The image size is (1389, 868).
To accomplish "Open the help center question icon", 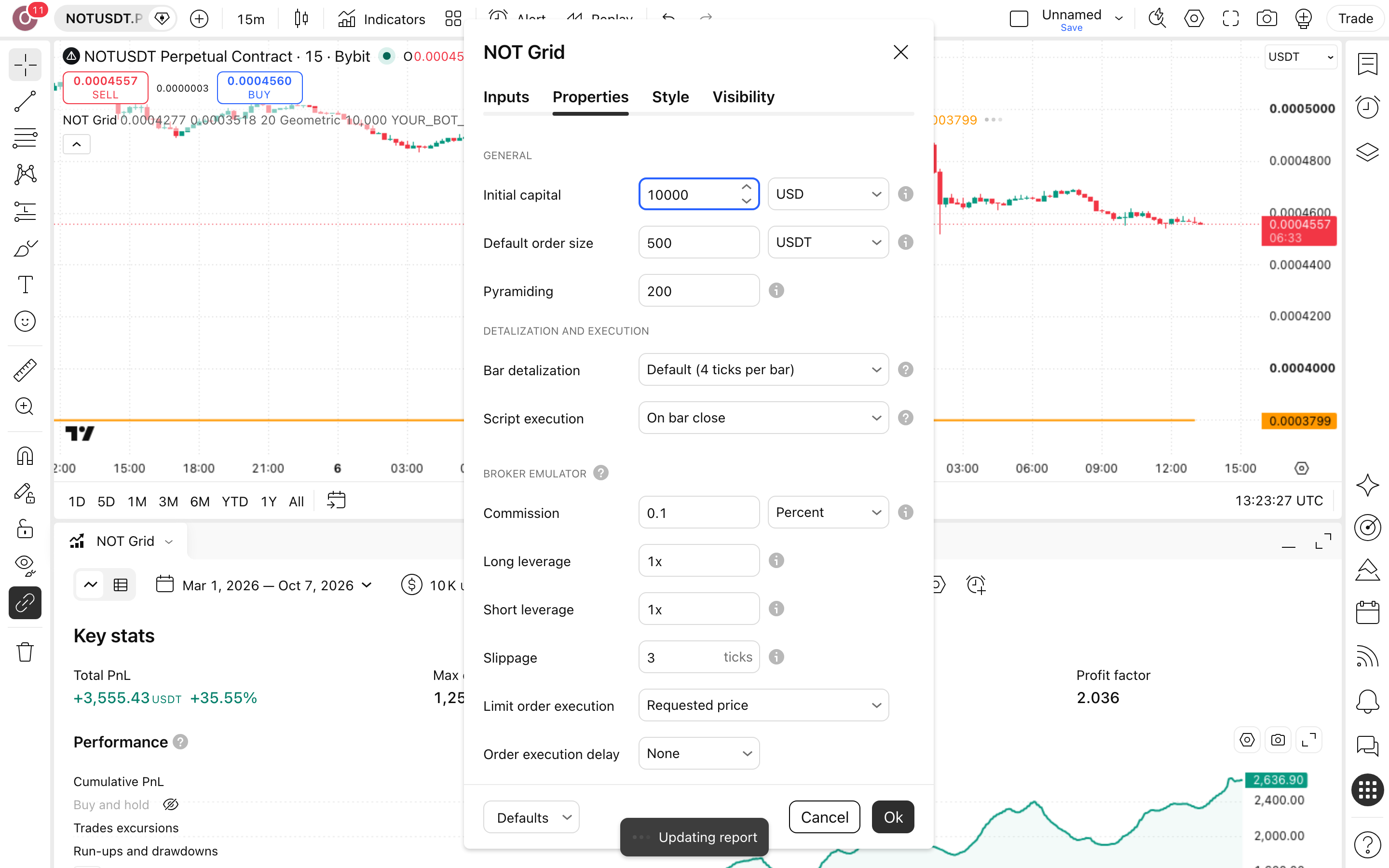I will pos(1367,844).
